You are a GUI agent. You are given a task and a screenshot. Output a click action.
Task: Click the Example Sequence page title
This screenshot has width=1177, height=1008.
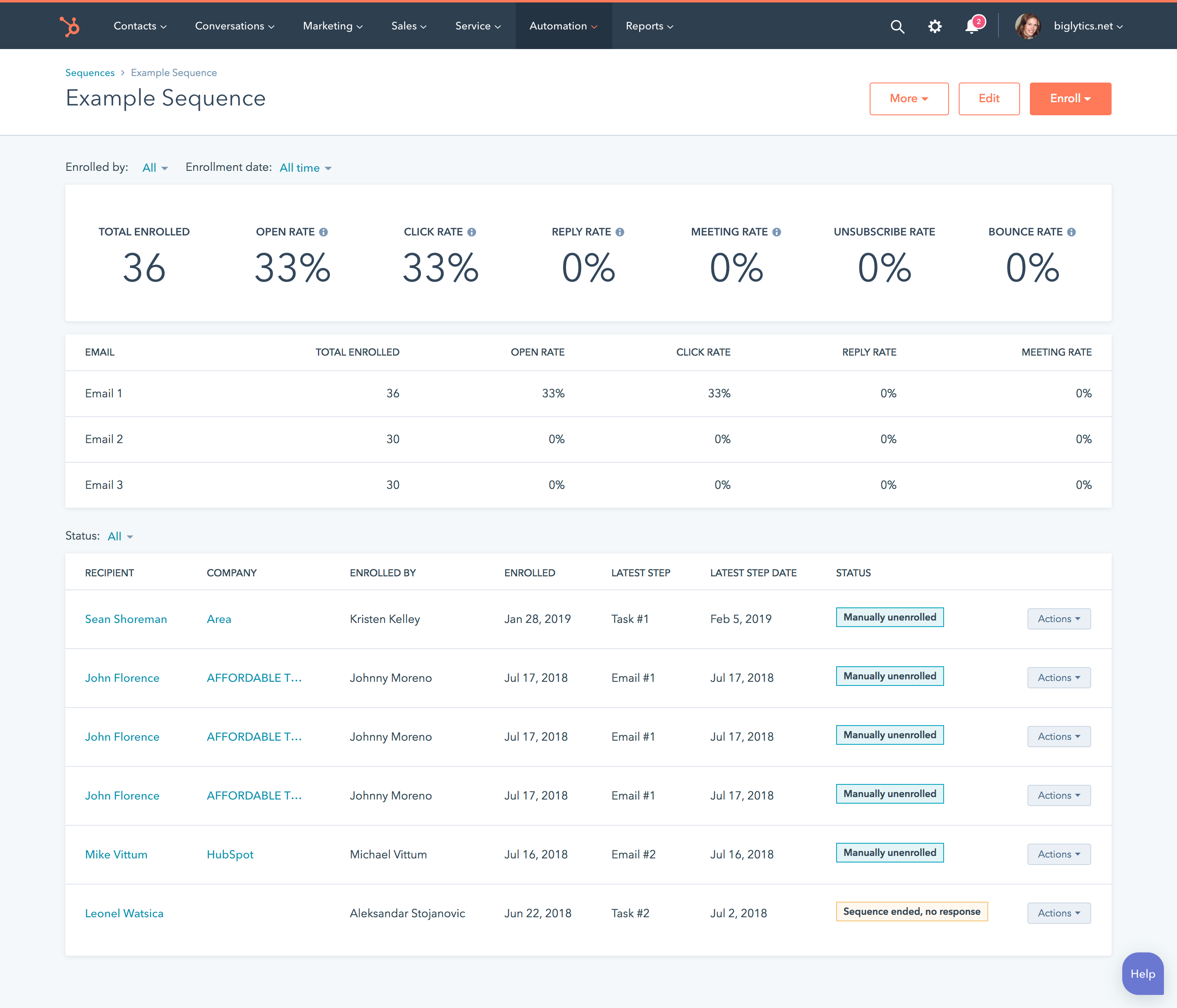coord(166,98)
